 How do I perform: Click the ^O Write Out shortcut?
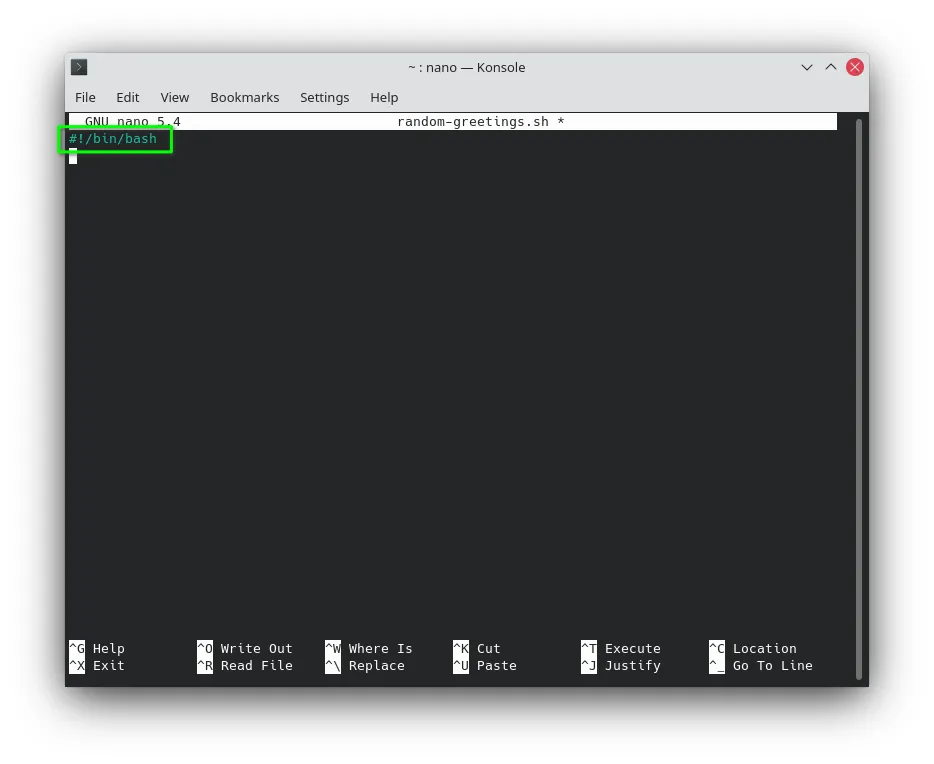tap(245, 648)
